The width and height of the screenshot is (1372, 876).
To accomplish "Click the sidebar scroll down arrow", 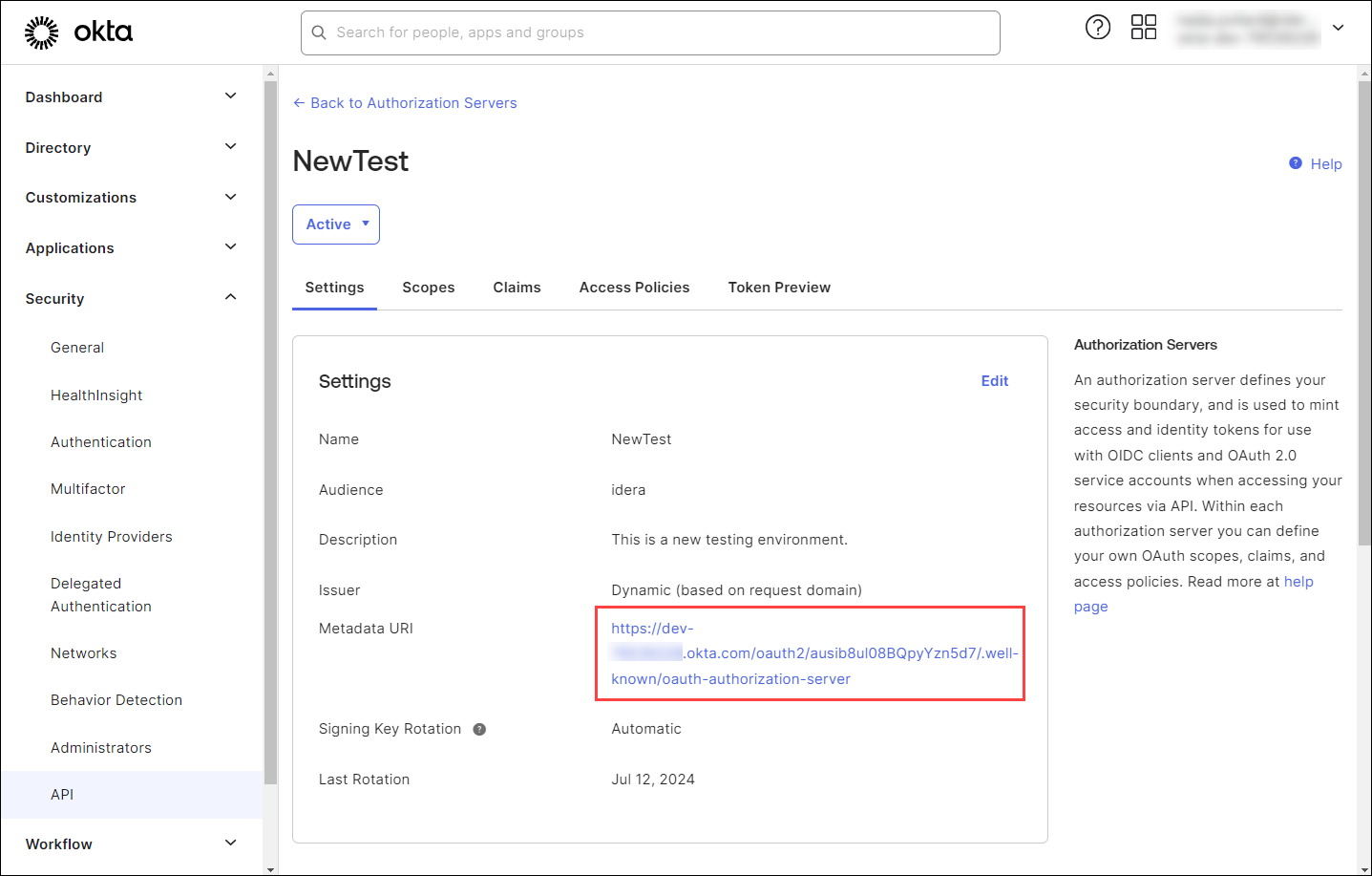I will pyautogui.click(x=270, y=869).
